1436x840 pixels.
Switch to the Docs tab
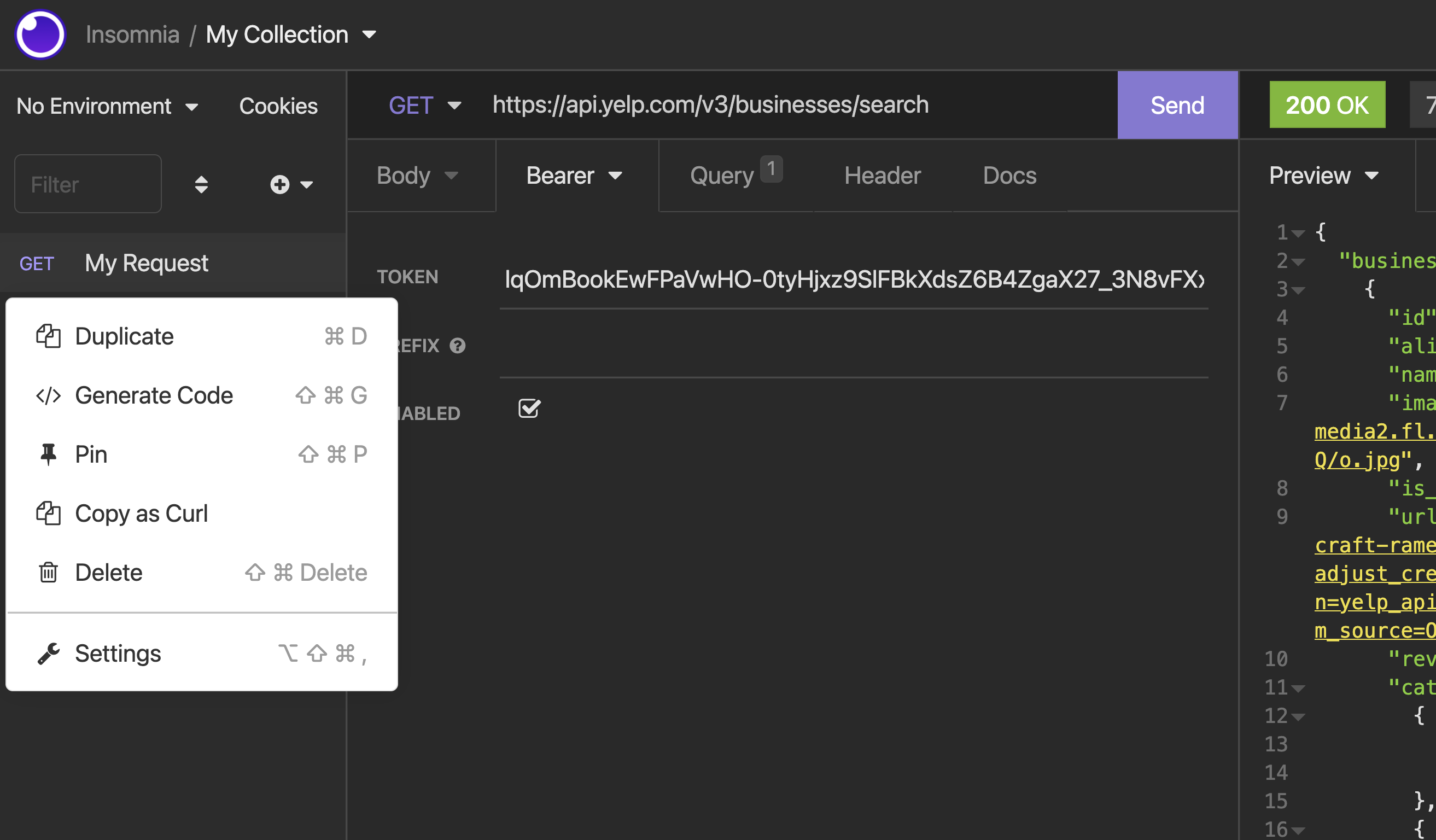tap(1009, 176)
